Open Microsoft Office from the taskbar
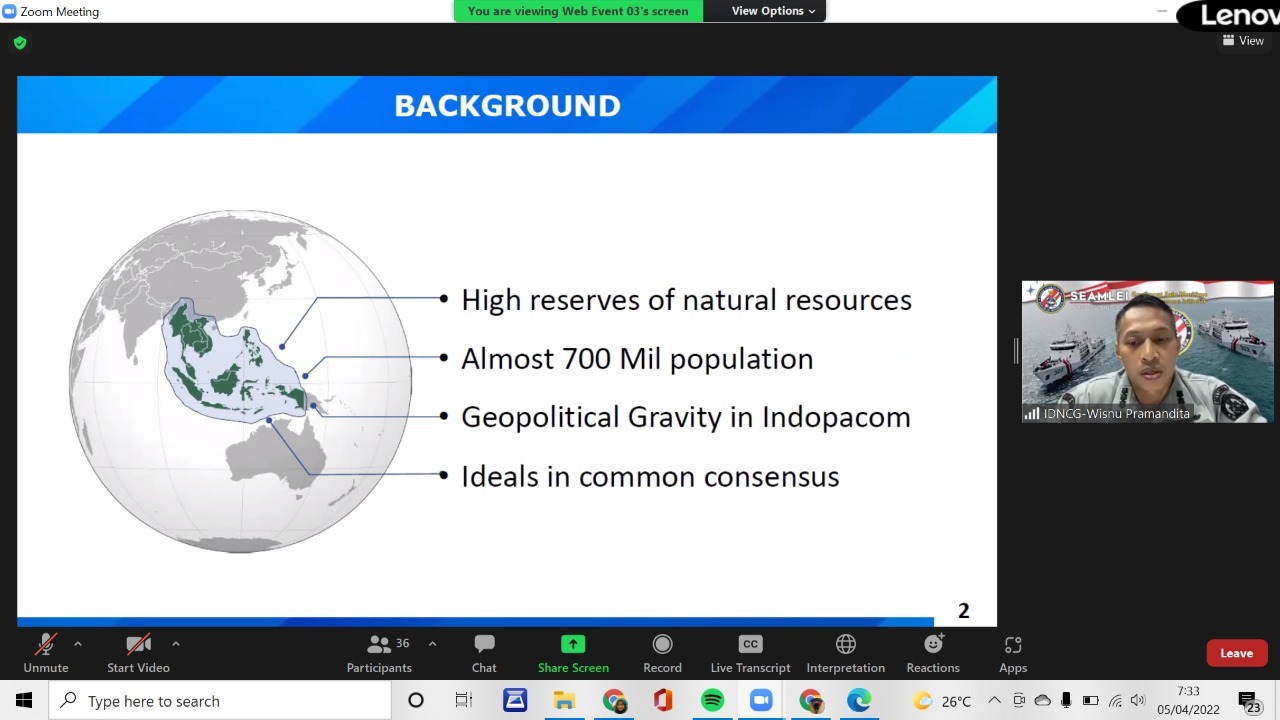This screenshot has height=720, width=1280. point(663,701)
